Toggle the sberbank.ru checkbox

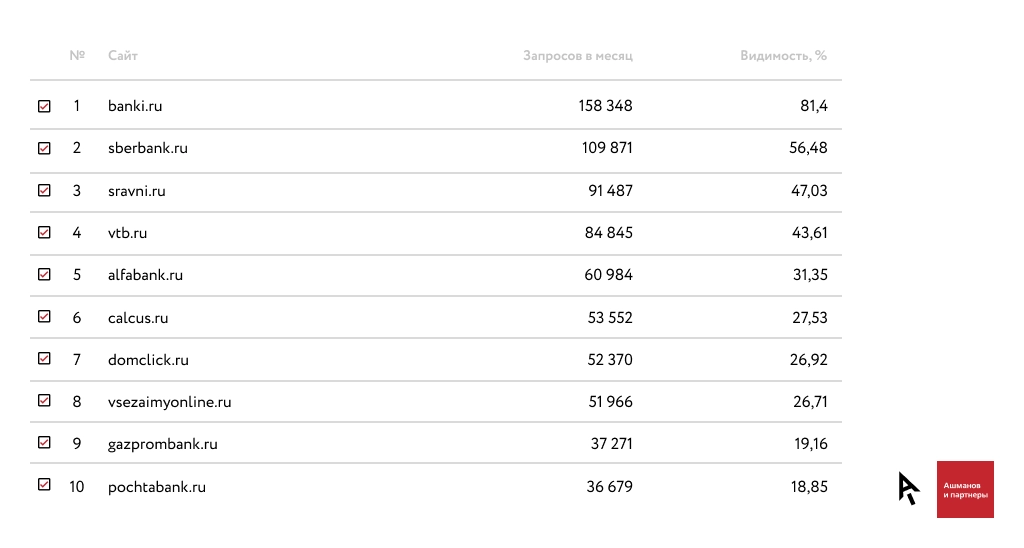(44, 148)
